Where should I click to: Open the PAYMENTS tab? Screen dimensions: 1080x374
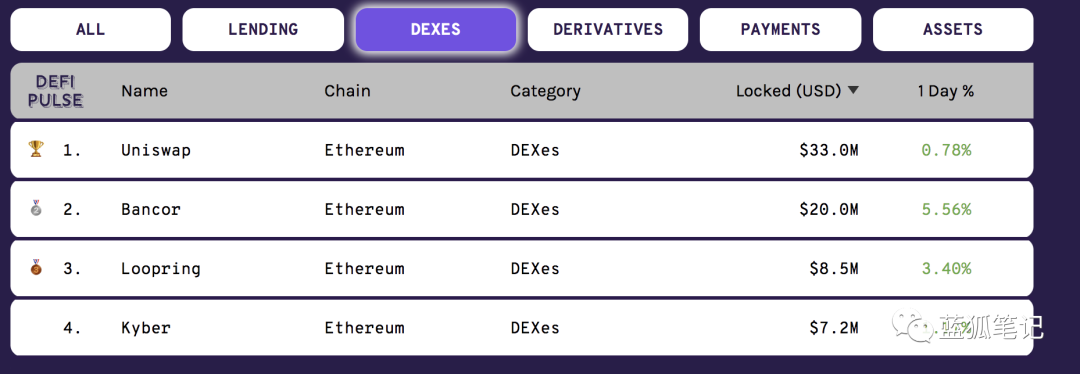pyautogui.click(x=780, y=30)
